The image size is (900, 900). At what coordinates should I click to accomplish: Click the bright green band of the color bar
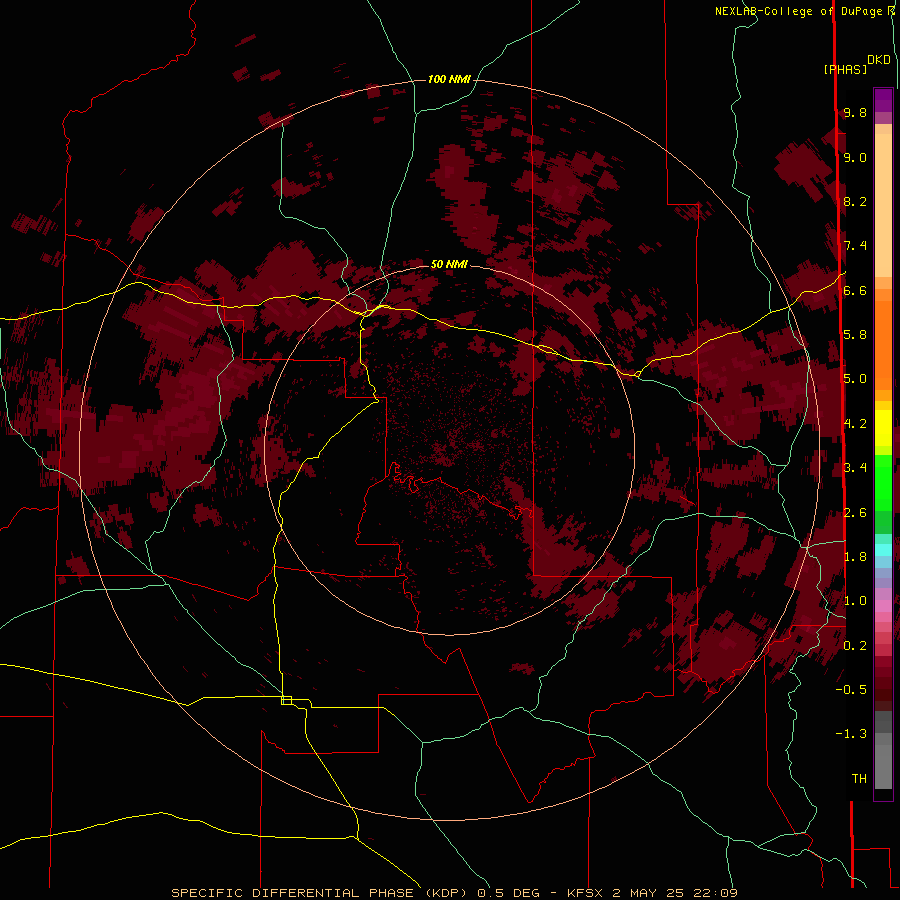point(883,482)
